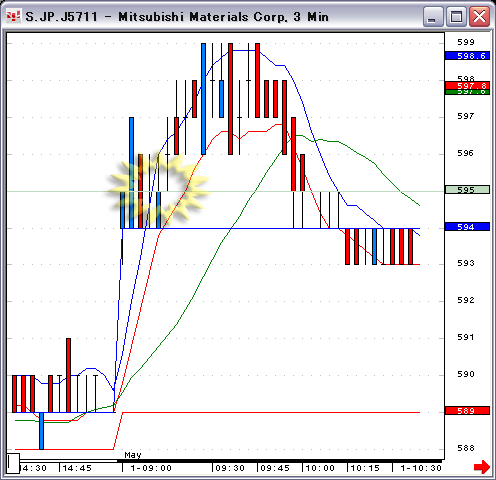Click the window title Mitsubishi Materials Corp, 3 Min
The width and height of the screenshot is (496, 480).
(223, 17)
